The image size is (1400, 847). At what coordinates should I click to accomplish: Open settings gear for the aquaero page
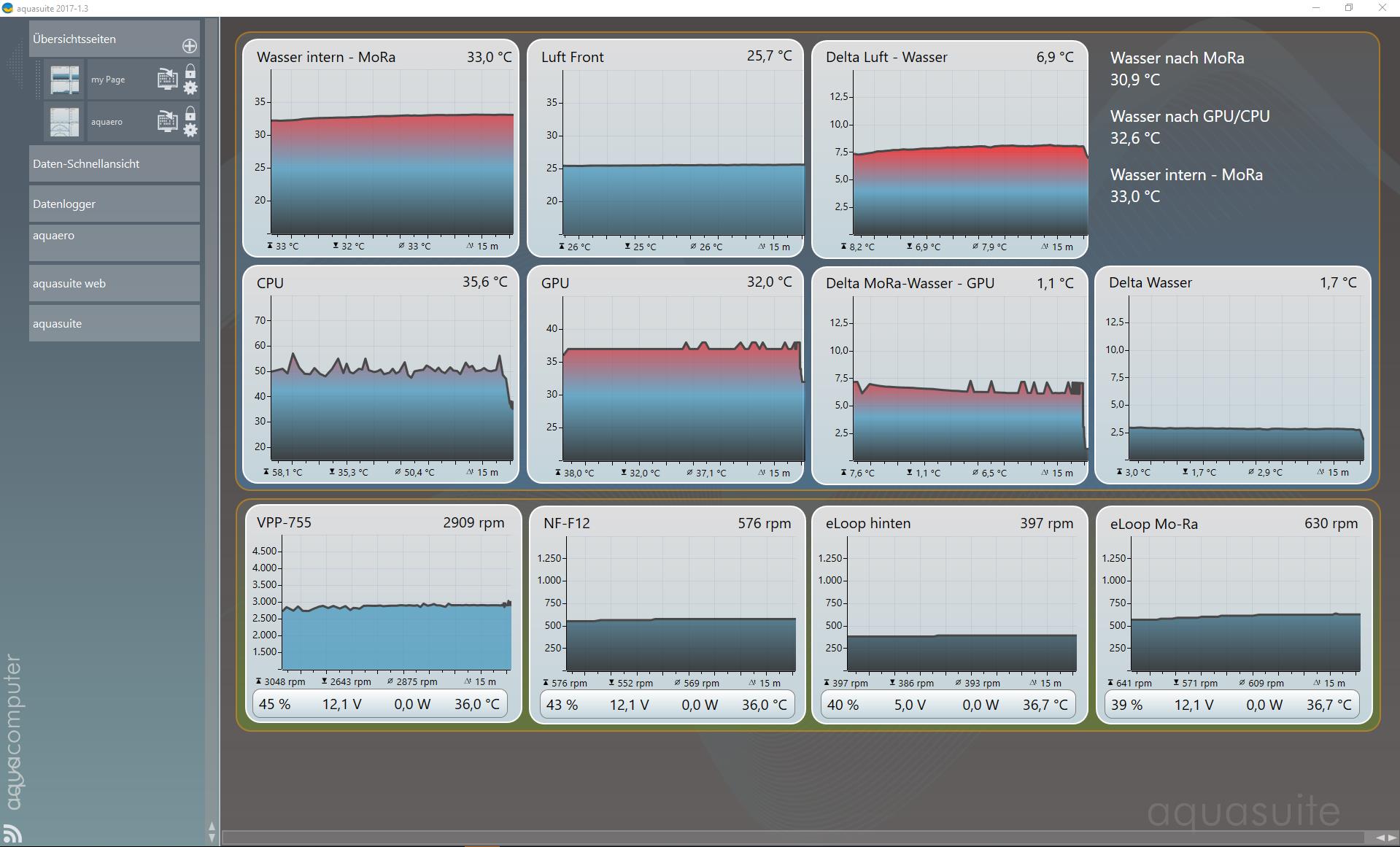tap(190, 131)
